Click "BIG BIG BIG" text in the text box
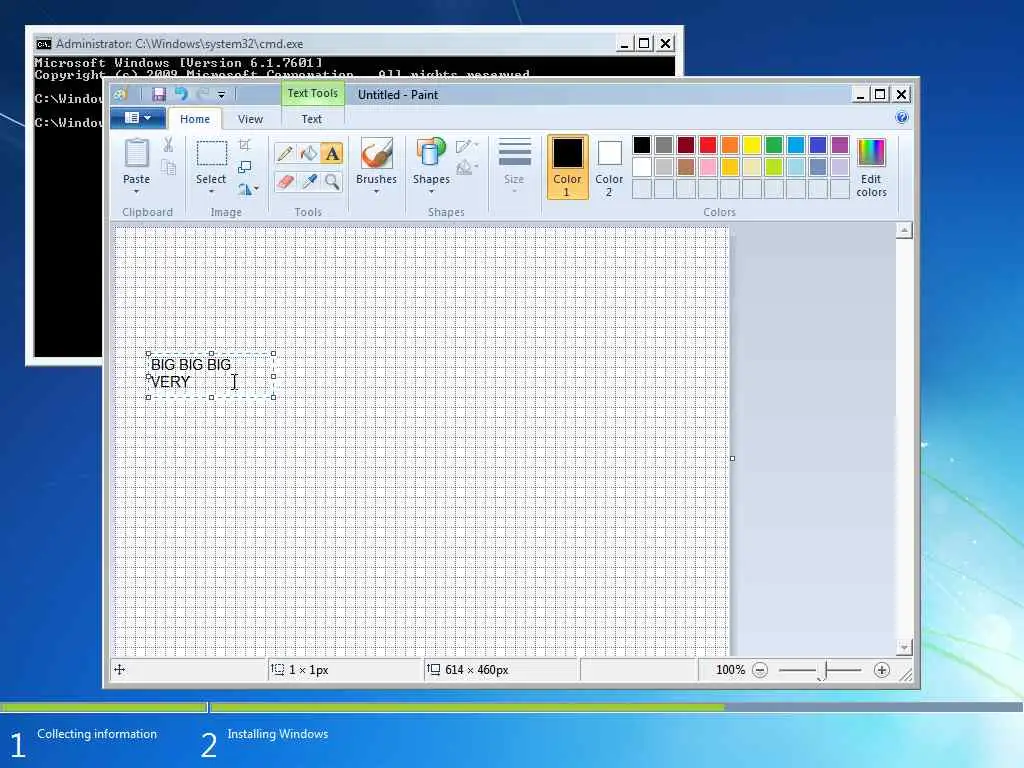Viewport: 1024px width, 768px height. 191,365
